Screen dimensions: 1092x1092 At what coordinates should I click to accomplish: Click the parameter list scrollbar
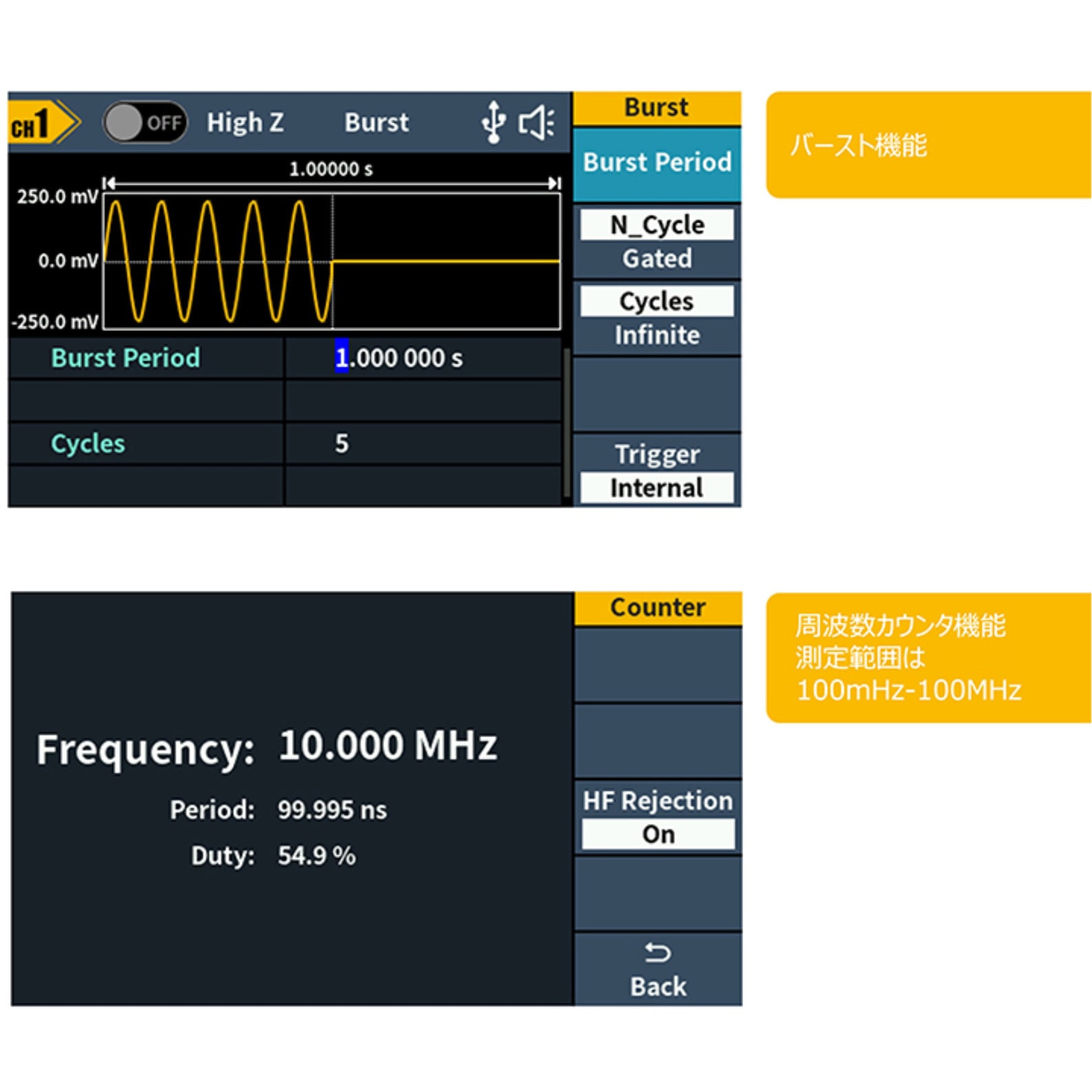coord(567,422)
